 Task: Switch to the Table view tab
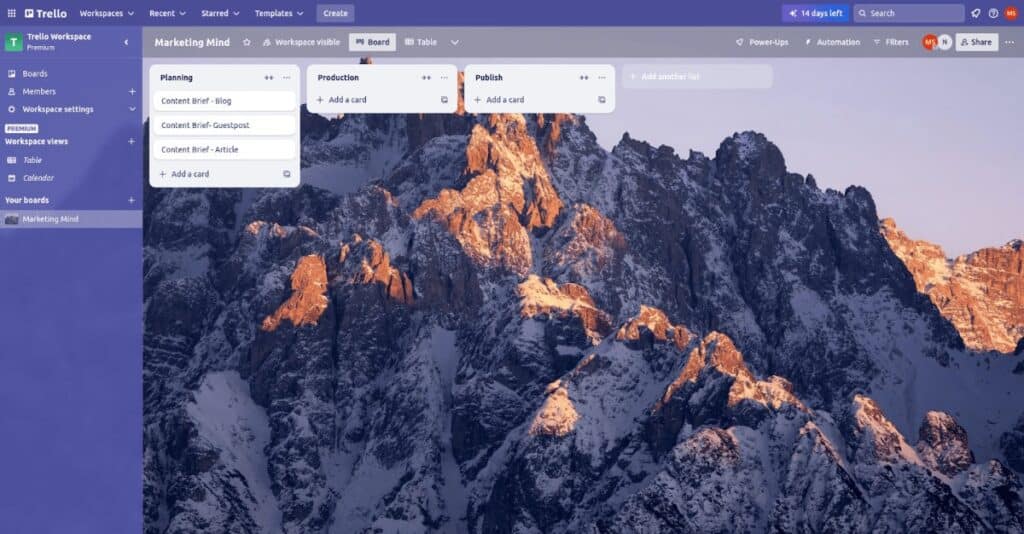pyautogui.click(x=421, y=42)
